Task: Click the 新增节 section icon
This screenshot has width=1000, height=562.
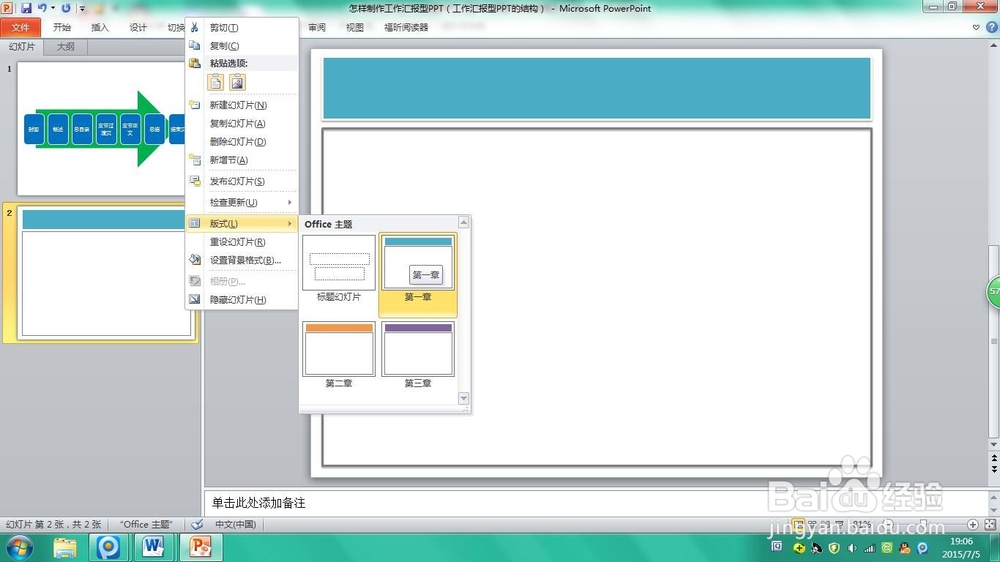Action: [195, 159]
